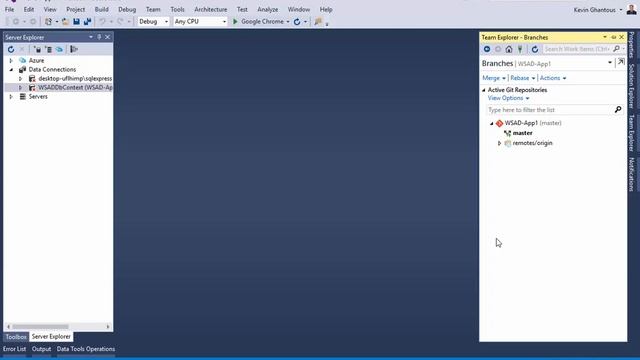Click auto-hide pin on Team Explorer title
This screenshot has height=360, width=640.
(613, 37)
